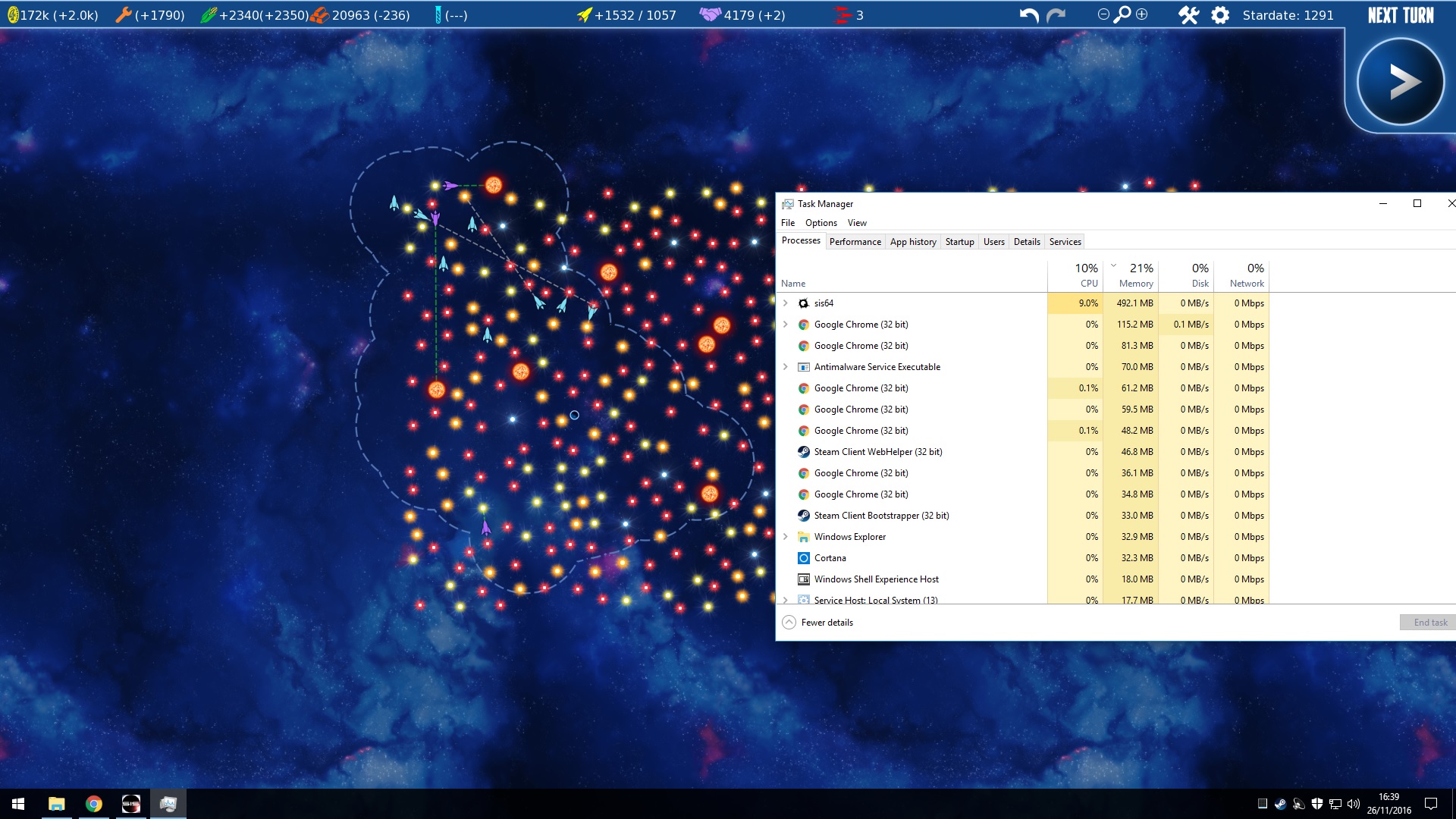Open File Explorer from taskbar
The width and height of the screenshot is (1456, 819).
(x=56, y=804)
